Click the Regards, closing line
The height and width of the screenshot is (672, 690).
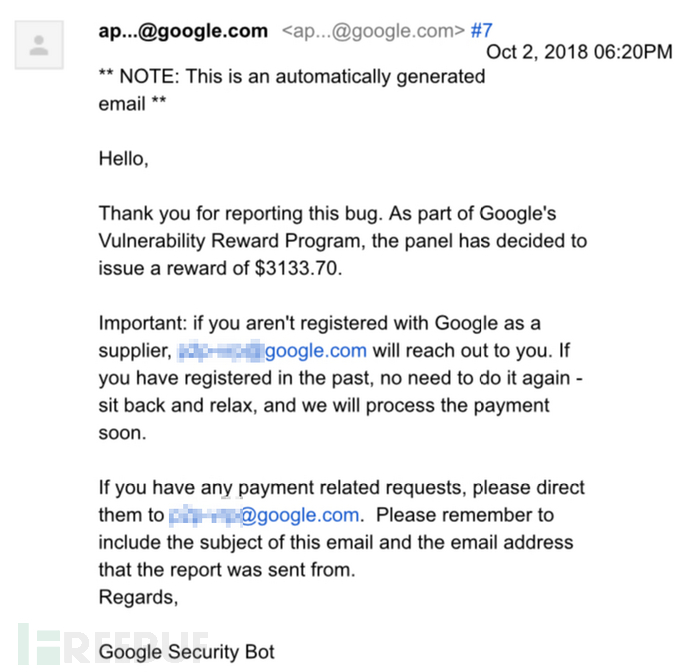138,597
